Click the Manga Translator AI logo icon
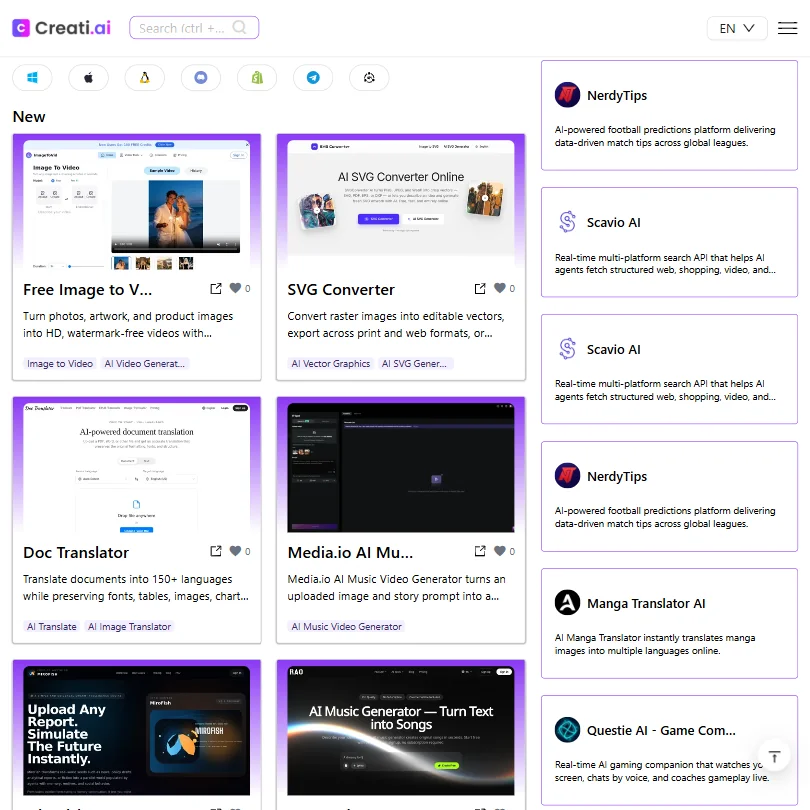Screen dimensions: 810x810 point(567,603)
